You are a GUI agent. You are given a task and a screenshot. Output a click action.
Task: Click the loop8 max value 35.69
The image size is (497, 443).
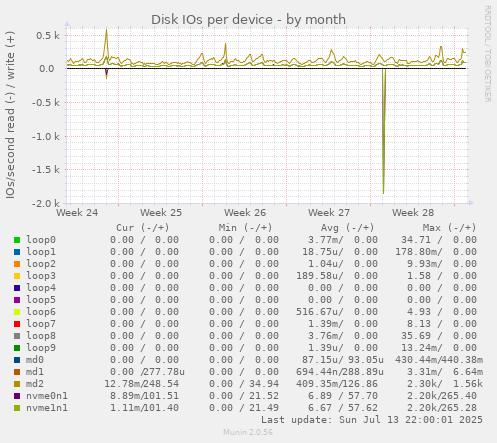pyautogui.click(x=416, y=336)
